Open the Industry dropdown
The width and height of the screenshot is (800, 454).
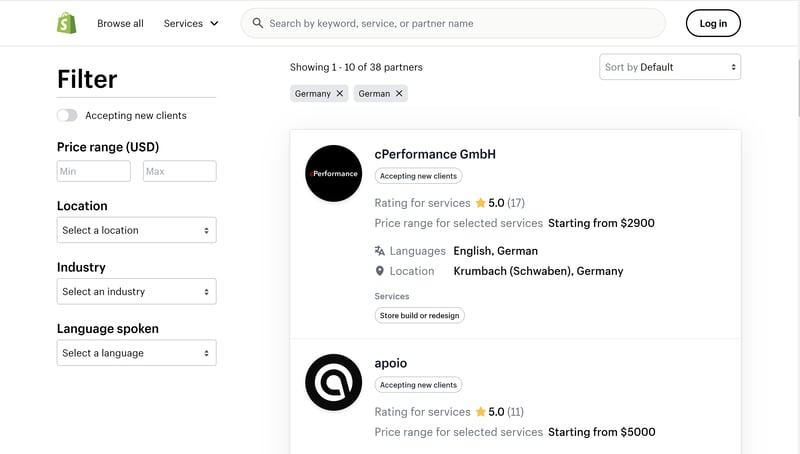click(136, 292)
